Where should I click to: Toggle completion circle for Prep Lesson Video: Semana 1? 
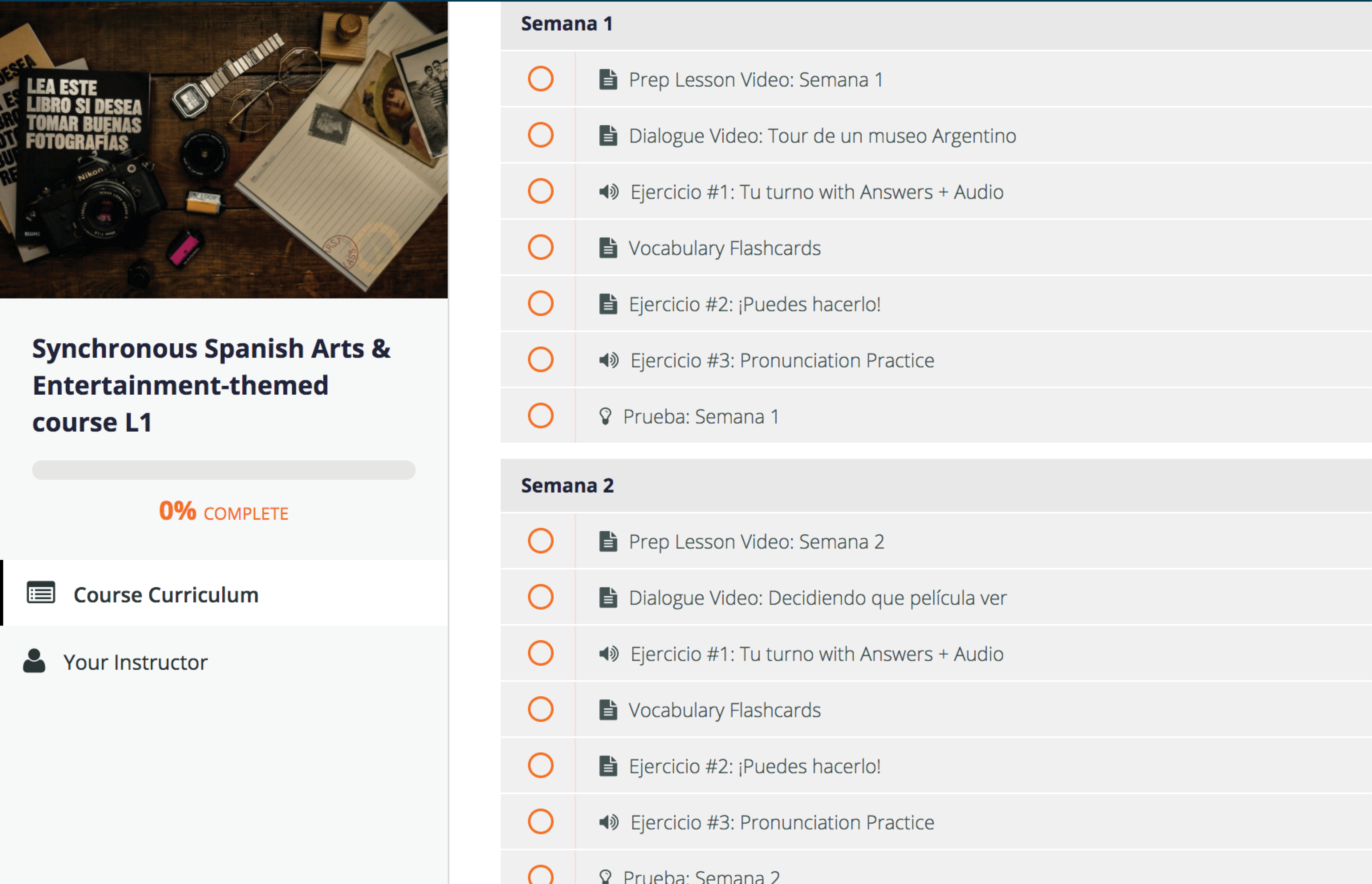540,79
